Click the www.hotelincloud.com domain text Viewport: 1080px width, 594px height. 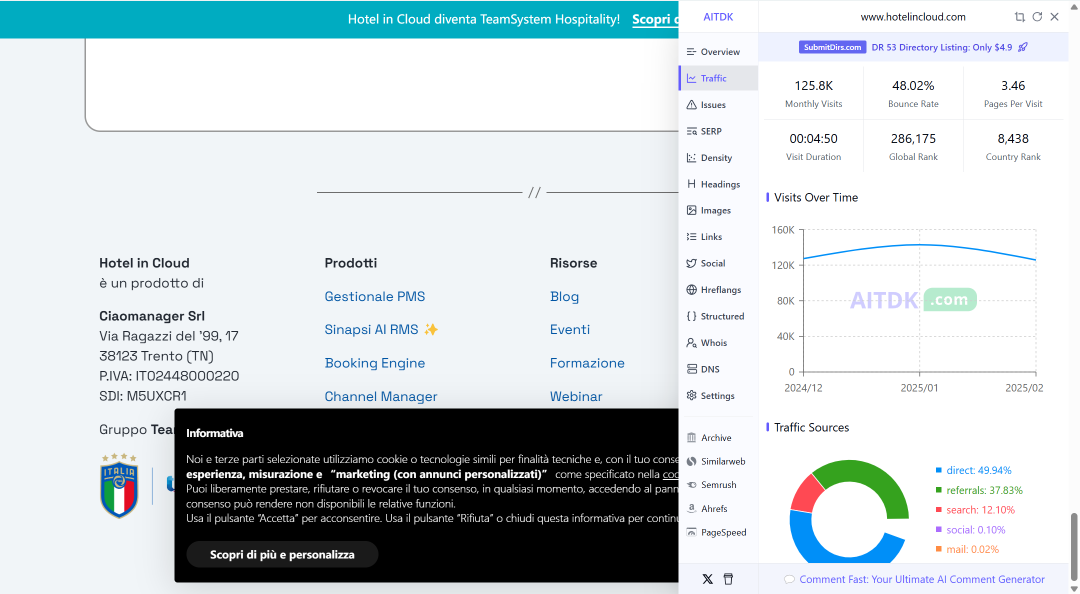point(913,17)
